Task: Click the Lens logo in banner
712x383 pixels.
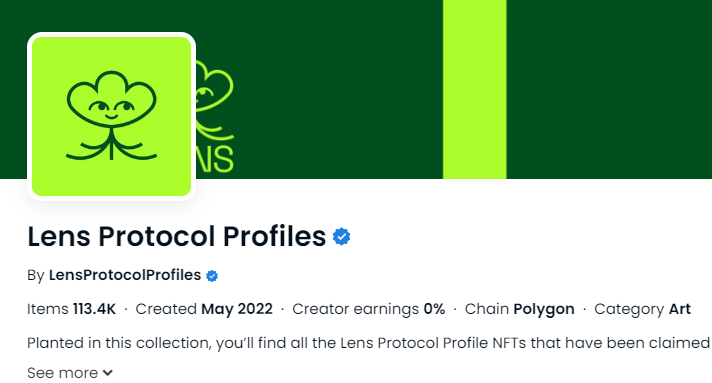Action: tap(215, 117)
